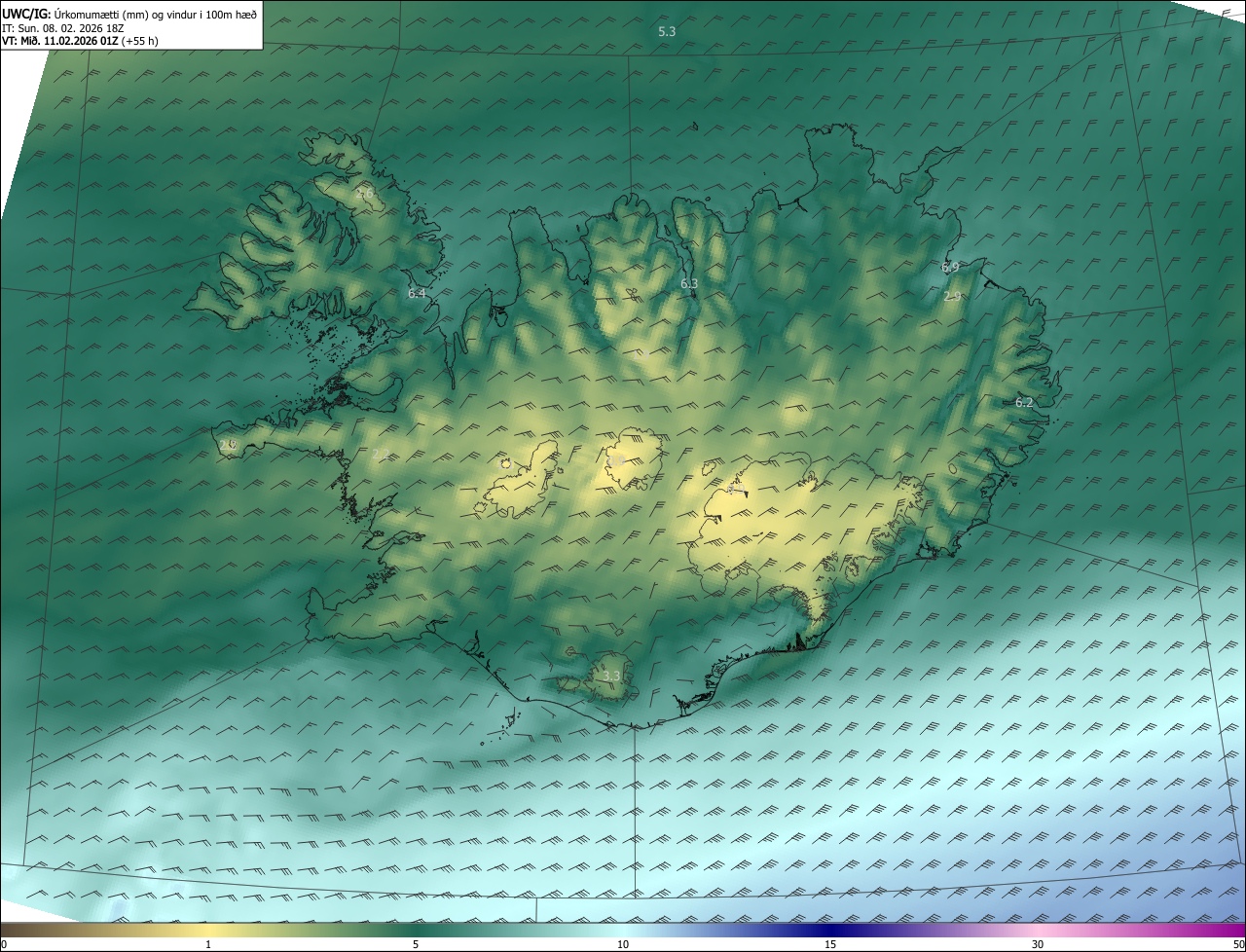1246x952 pixels.
Task: Click the colorbar label 5
Action: (416, 944)
